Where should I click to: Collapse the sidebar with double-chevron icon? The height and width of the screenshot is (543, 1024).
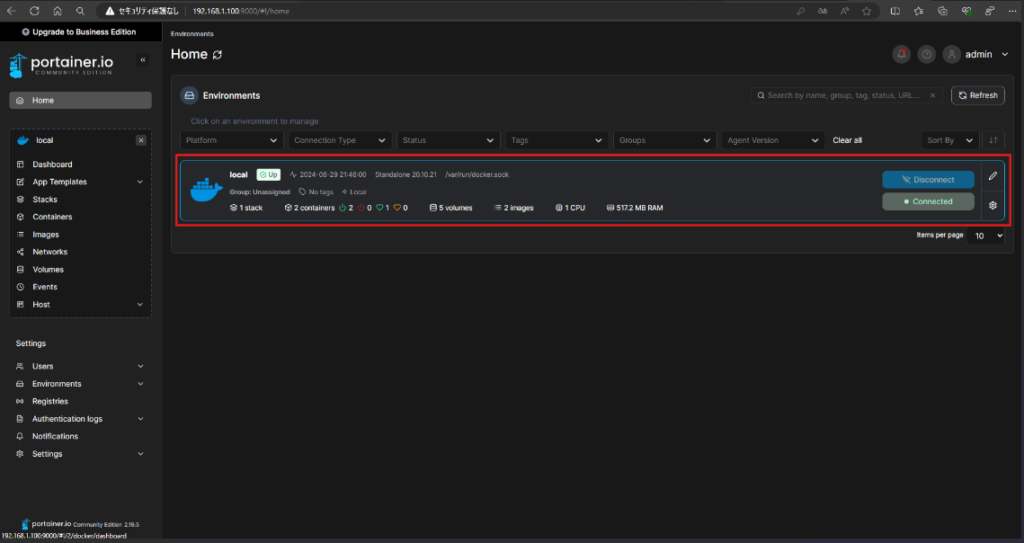point(143,60)
